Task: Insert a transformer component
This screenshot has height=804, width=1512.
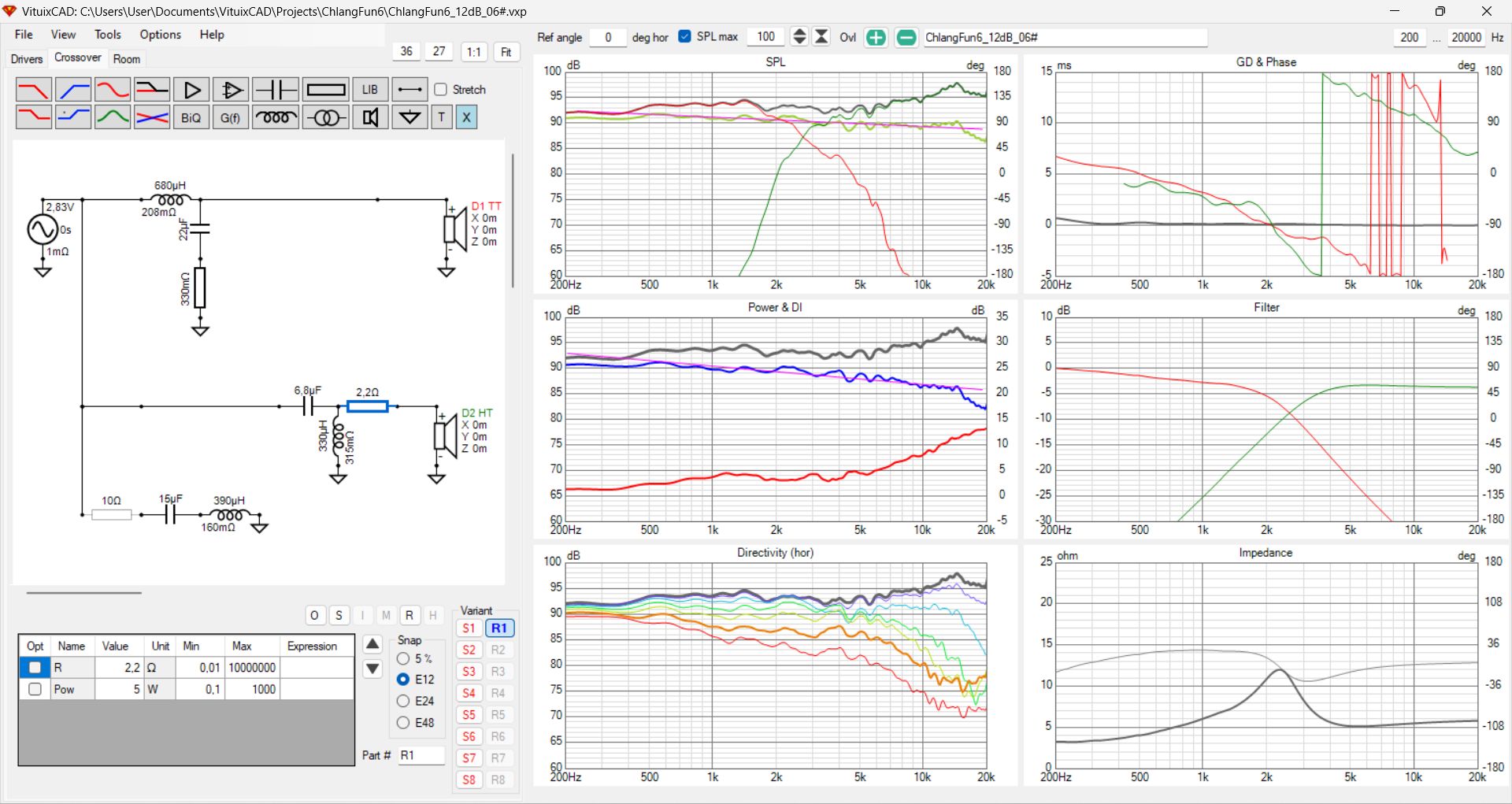Action: (326, 118)
